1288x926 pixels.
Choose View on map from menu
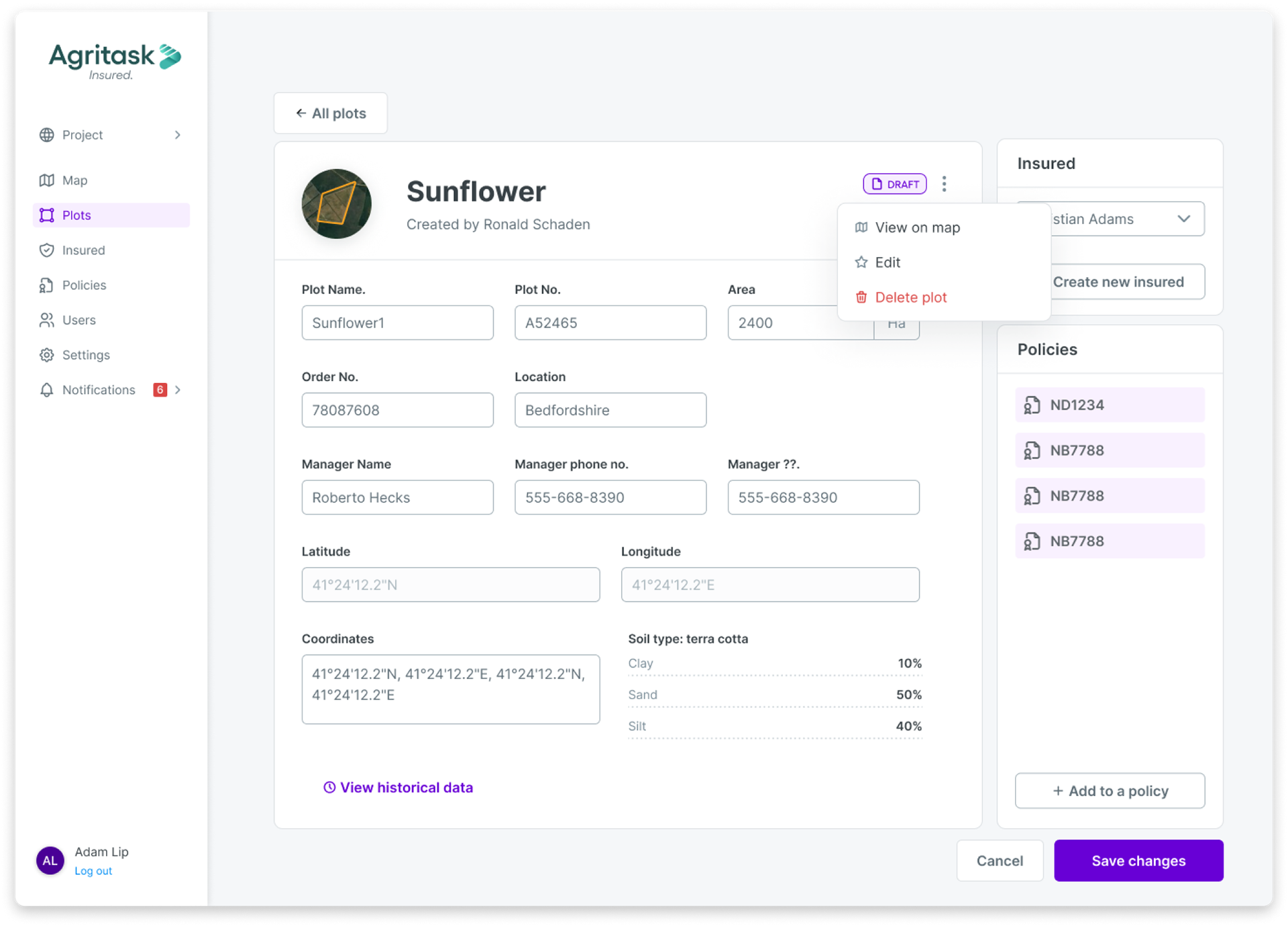[x=917, y=227]
